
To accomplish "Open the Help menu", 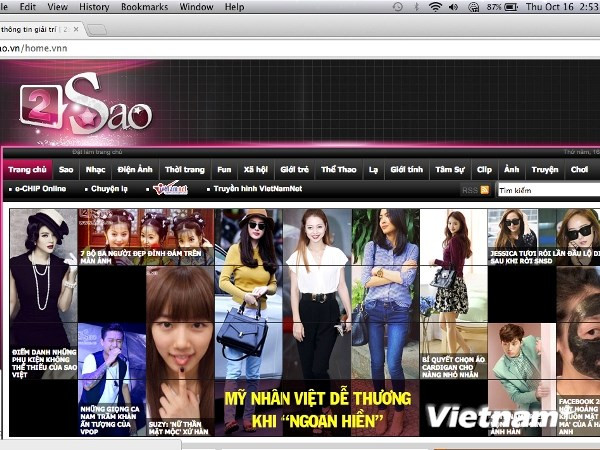I will tap(234, 7).
